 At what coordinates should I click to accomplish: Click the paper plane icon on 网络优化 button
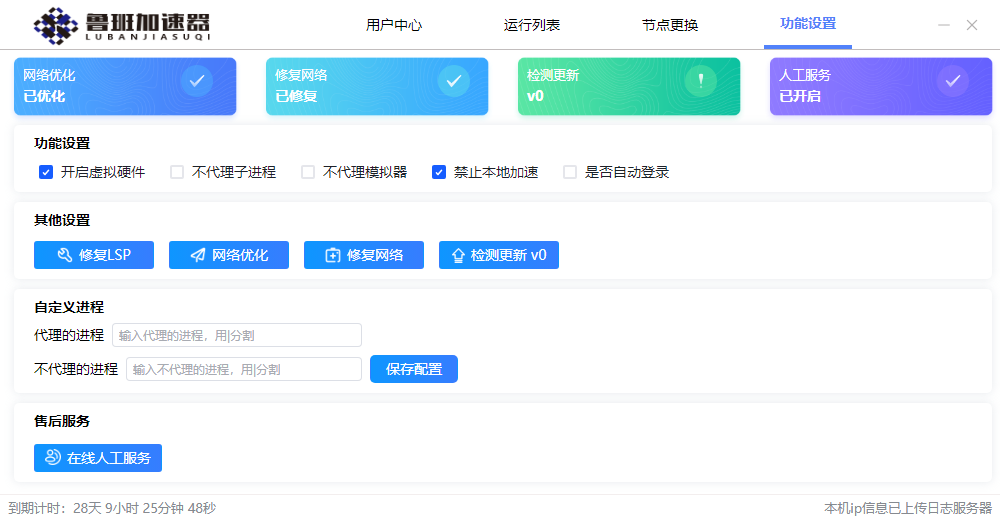(x=198, y=255)
